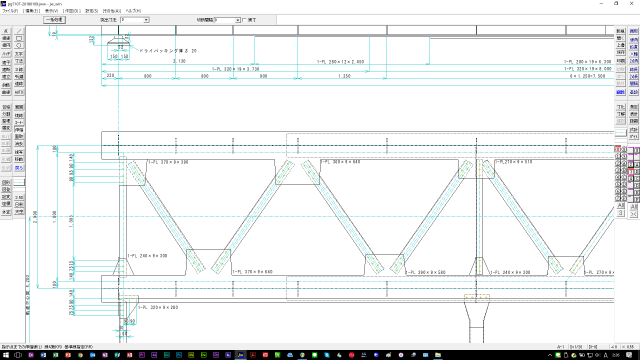Choose the 消去 erase tool
The image size is (640, 360).
[19, 144]
